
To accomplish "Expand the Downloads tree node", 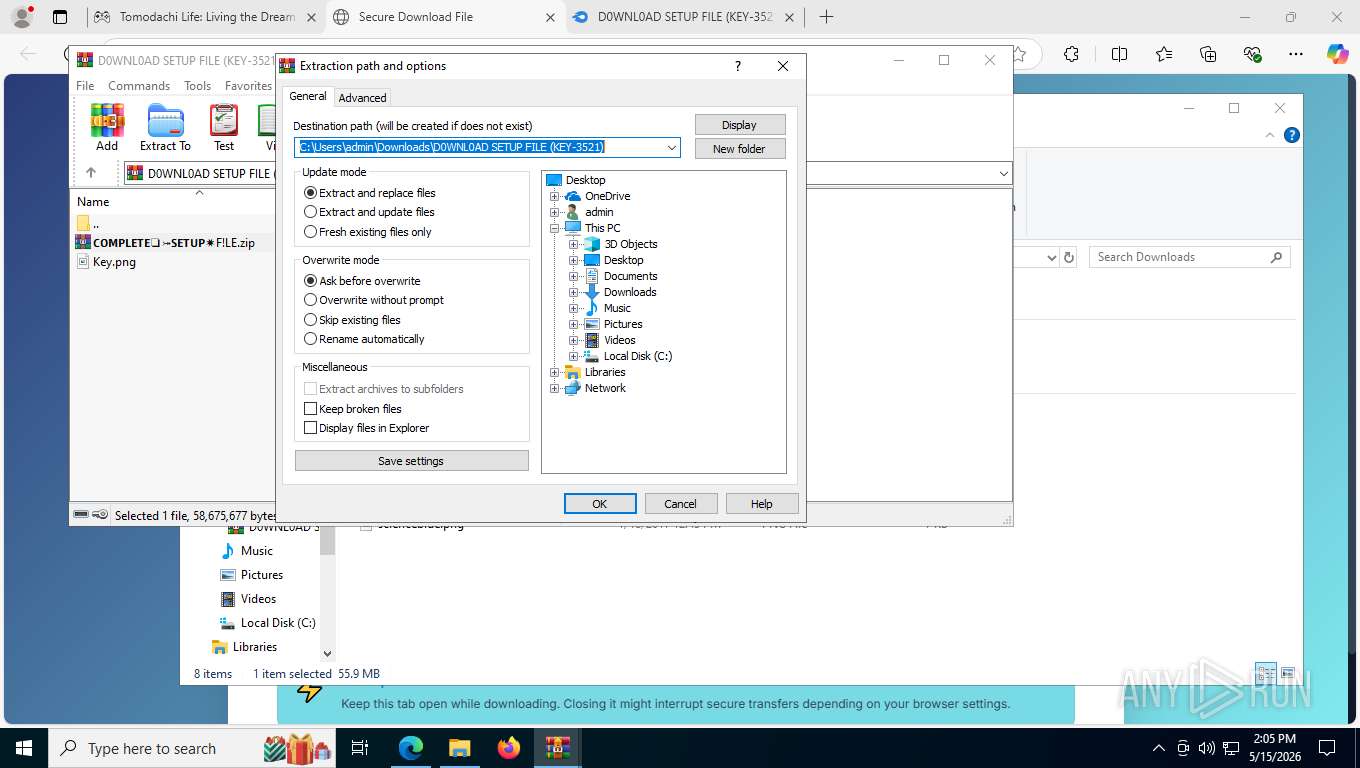I will (x=574, y=292).
